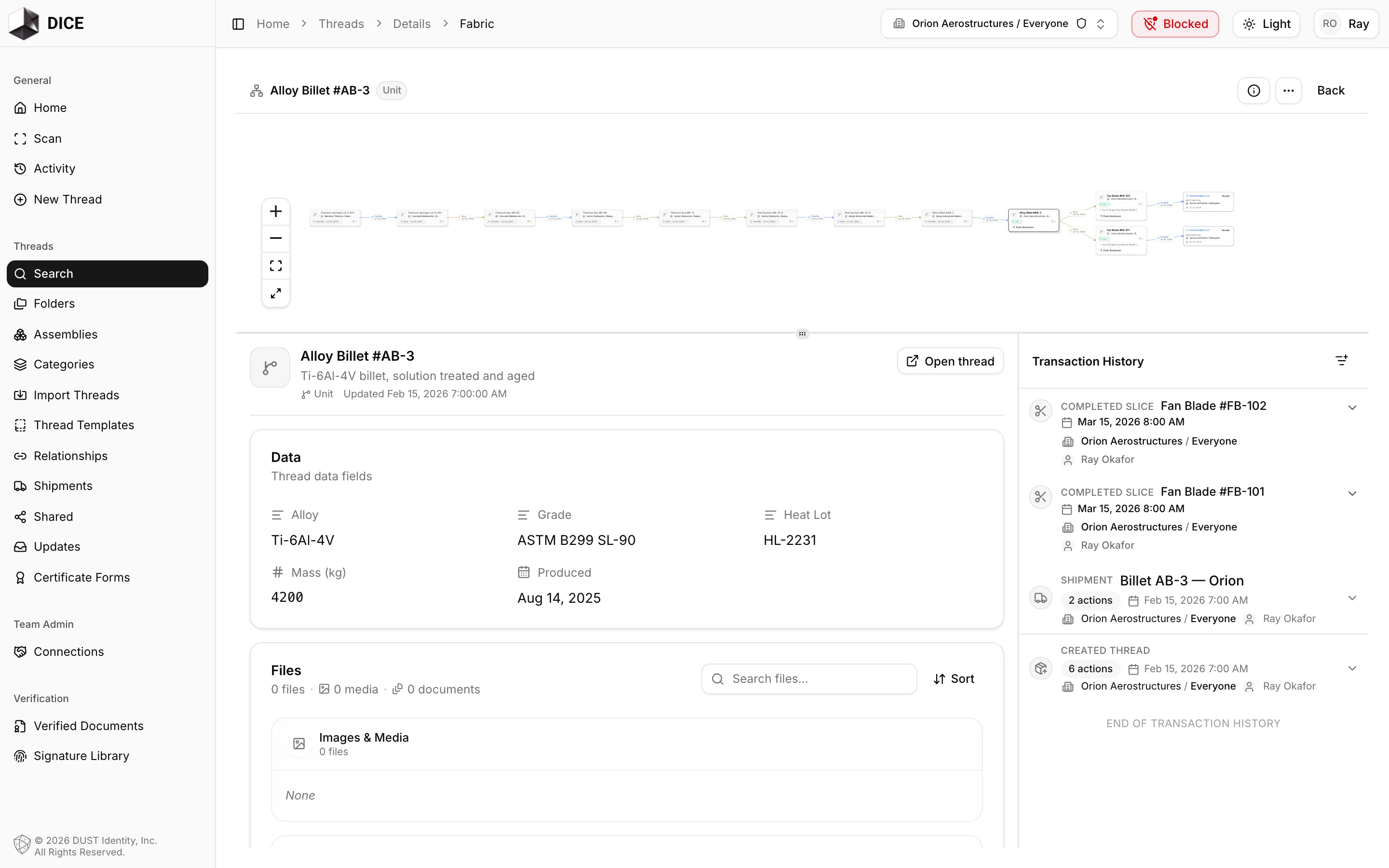The width and height of the screenshot is (1389, 868).
Task: Start a New Thread
Action: 108,199
